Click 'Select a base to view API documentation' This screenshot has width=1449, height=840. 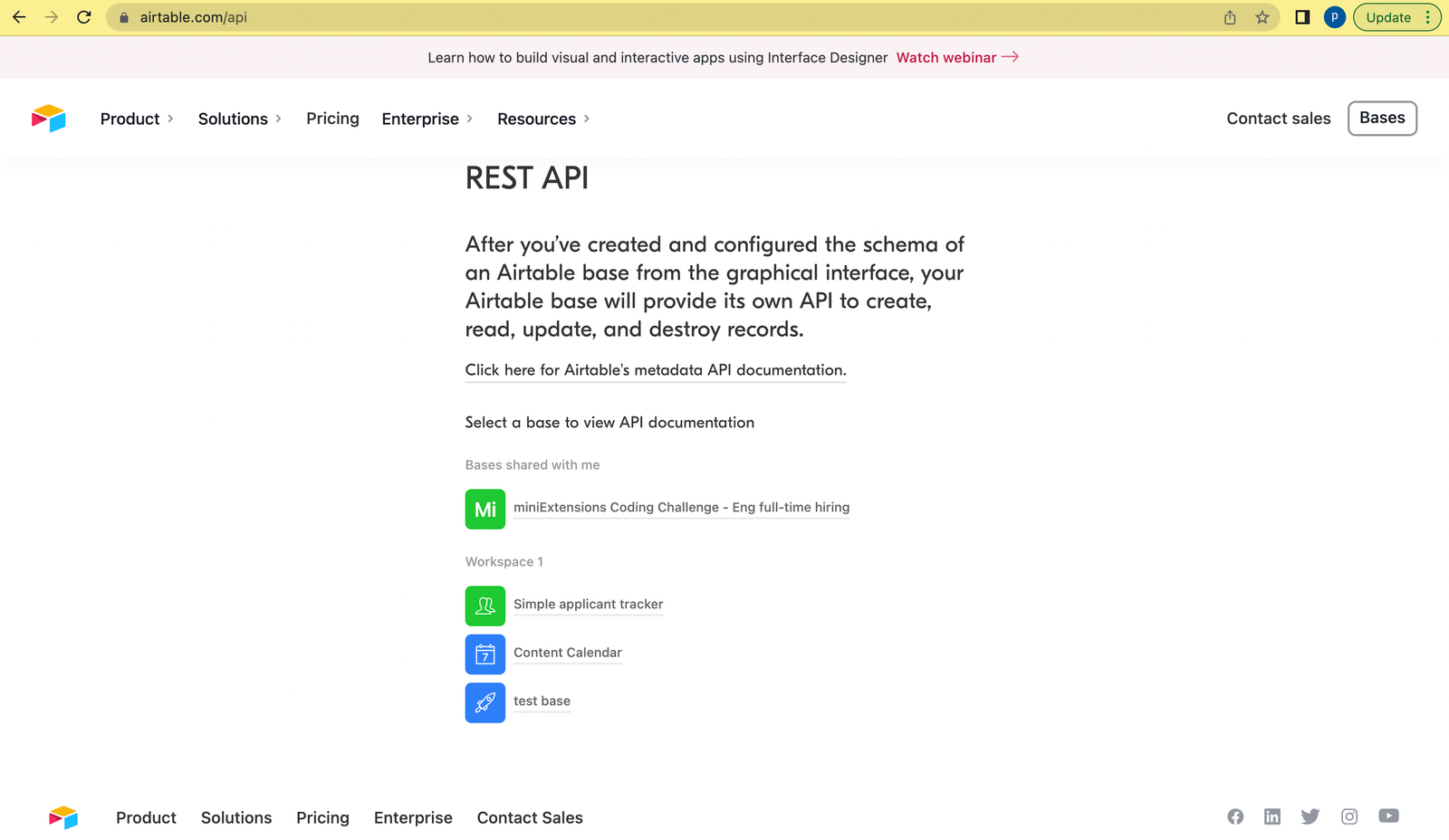(x=609, y=423)
